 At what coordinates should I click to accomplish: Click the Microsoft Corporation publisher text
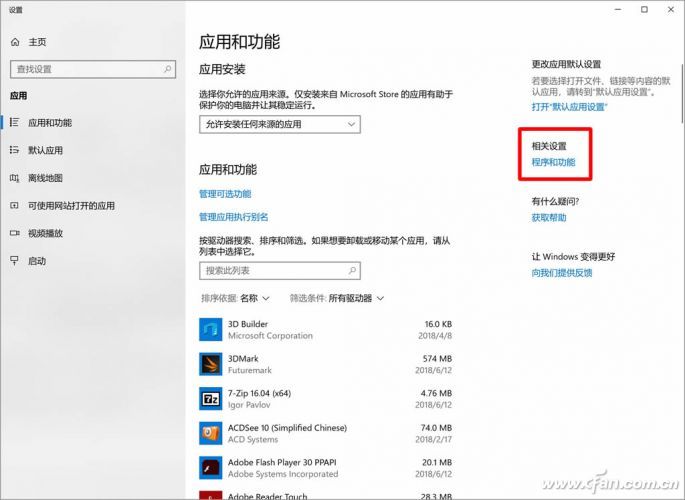[x=270, y=335]
